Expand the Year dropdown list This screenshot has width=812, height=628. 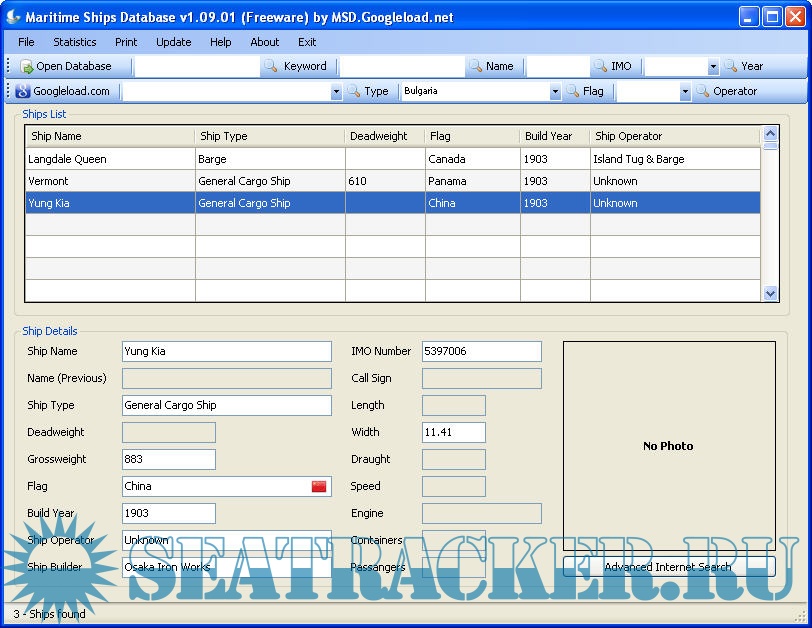[x=713, y=67]
